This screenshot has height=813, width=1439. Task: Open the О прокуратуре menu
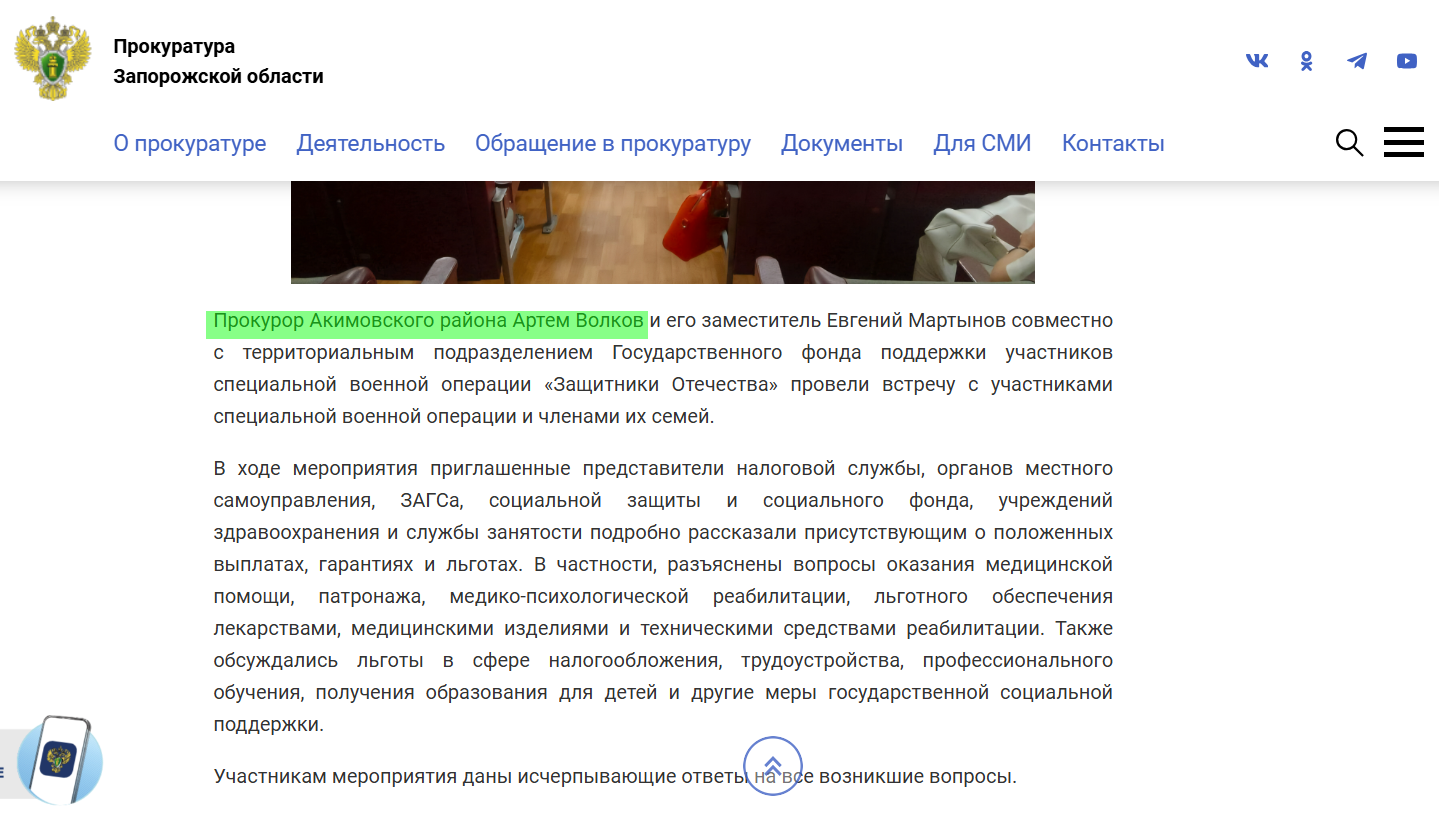tap(190, 143)
